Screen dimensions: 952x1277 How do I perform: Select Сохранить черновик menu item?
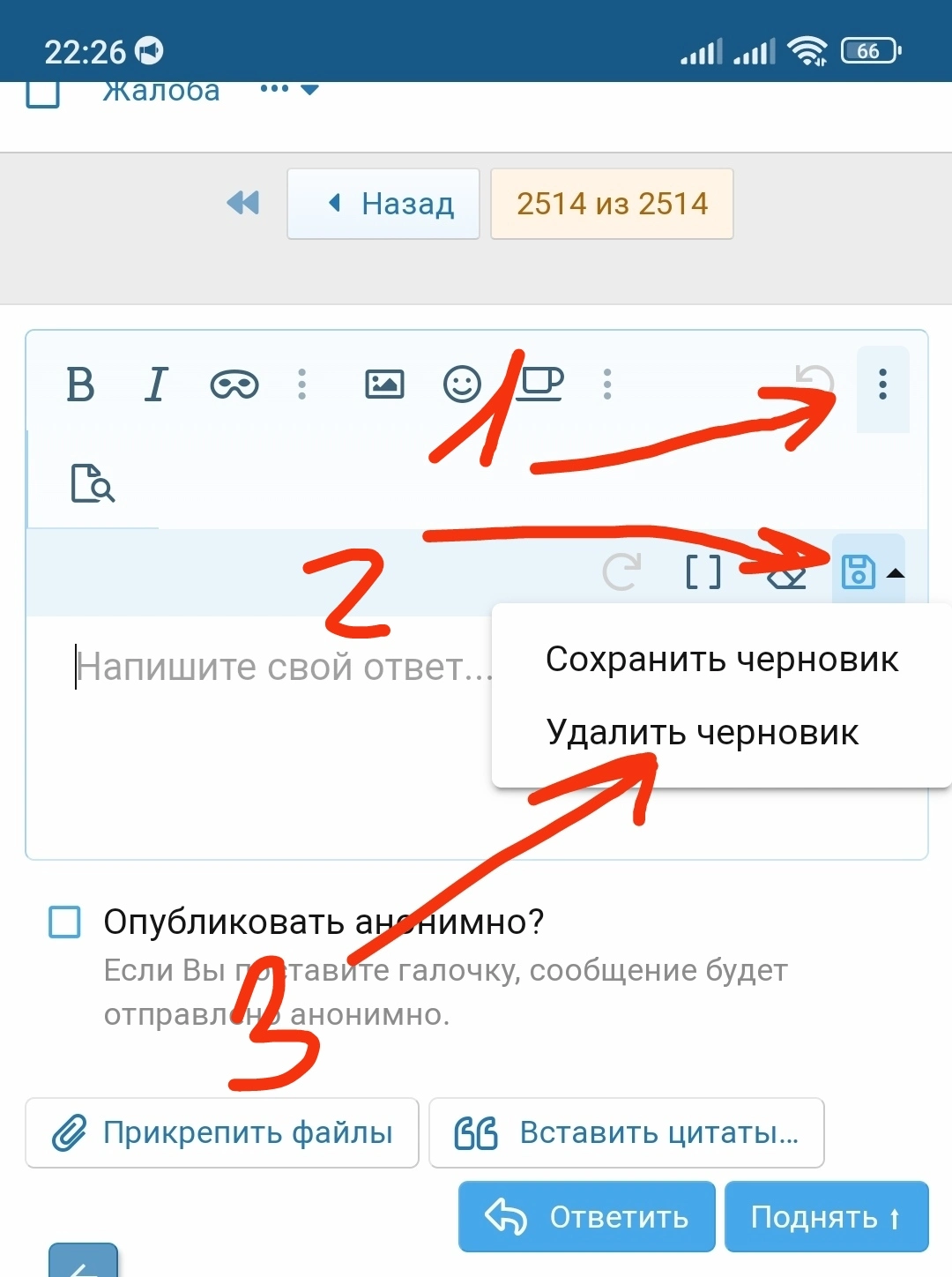tap(721, 660)
